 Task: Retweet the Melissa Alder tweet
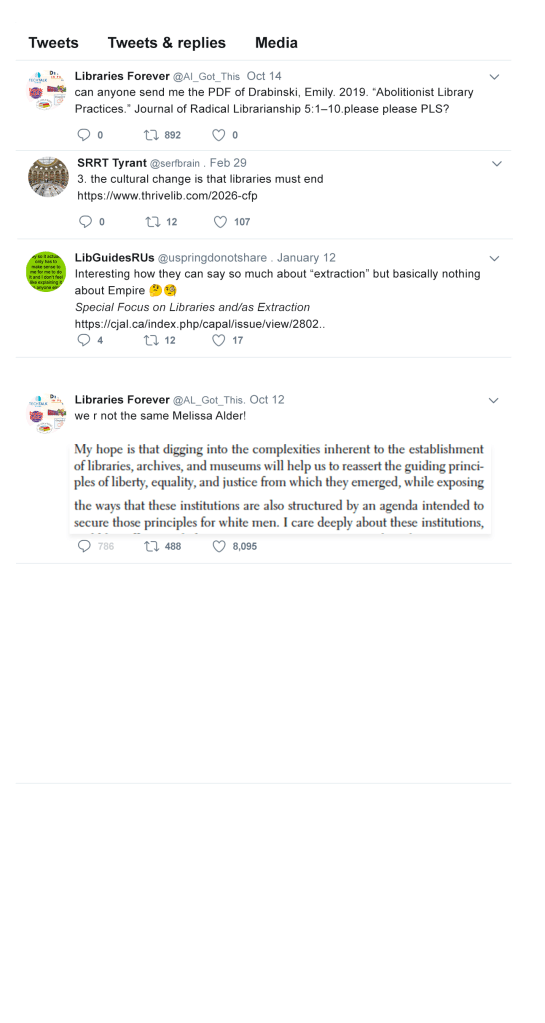(x=151, y=546)
